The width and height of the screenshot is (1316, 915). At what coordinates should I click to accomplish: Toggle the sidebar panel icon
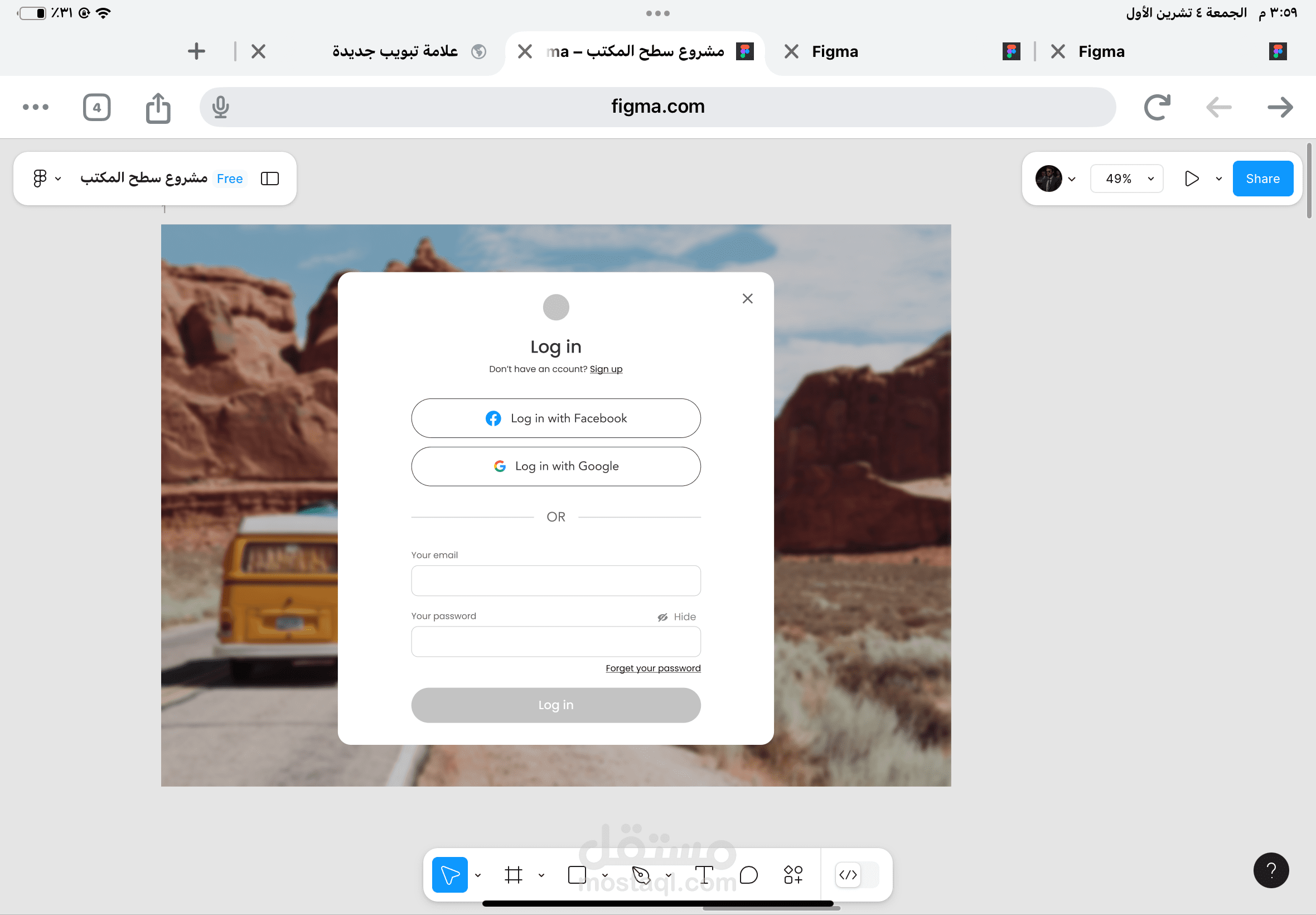point(270,179)
